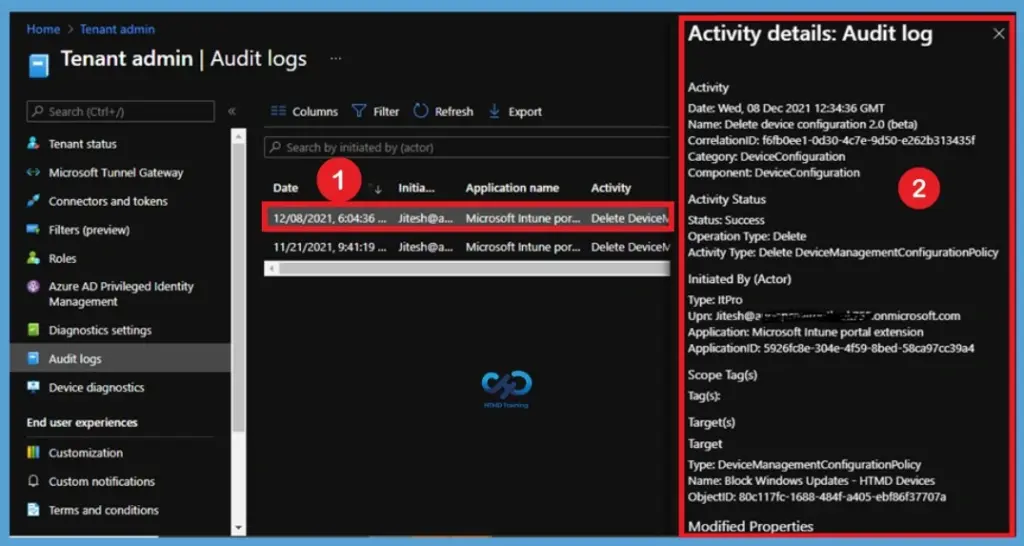
Task: Click the Filter button label
Action: click(386, 112)
